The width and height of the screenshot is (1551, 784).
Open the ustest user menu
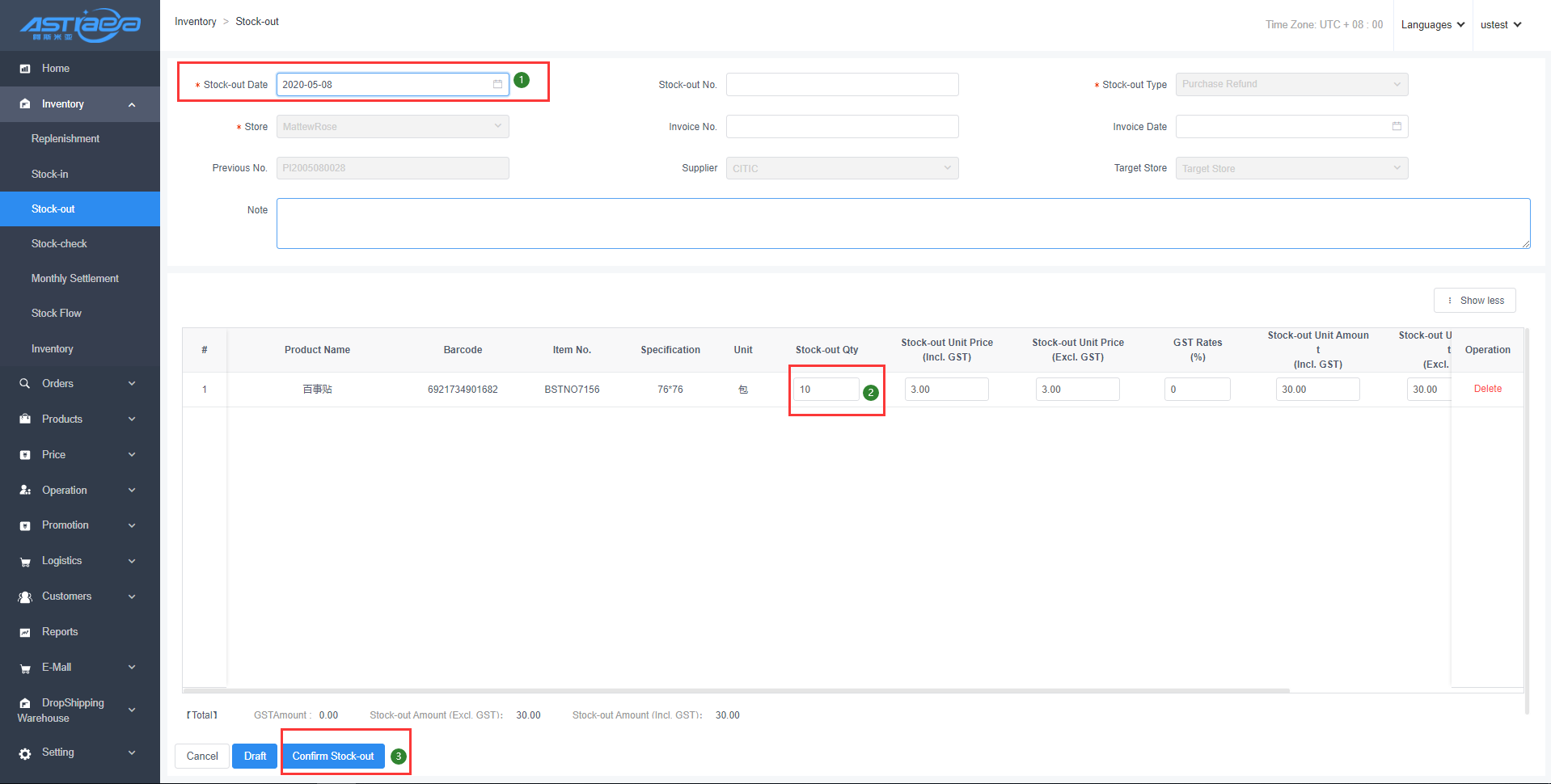click(1500, 25)
